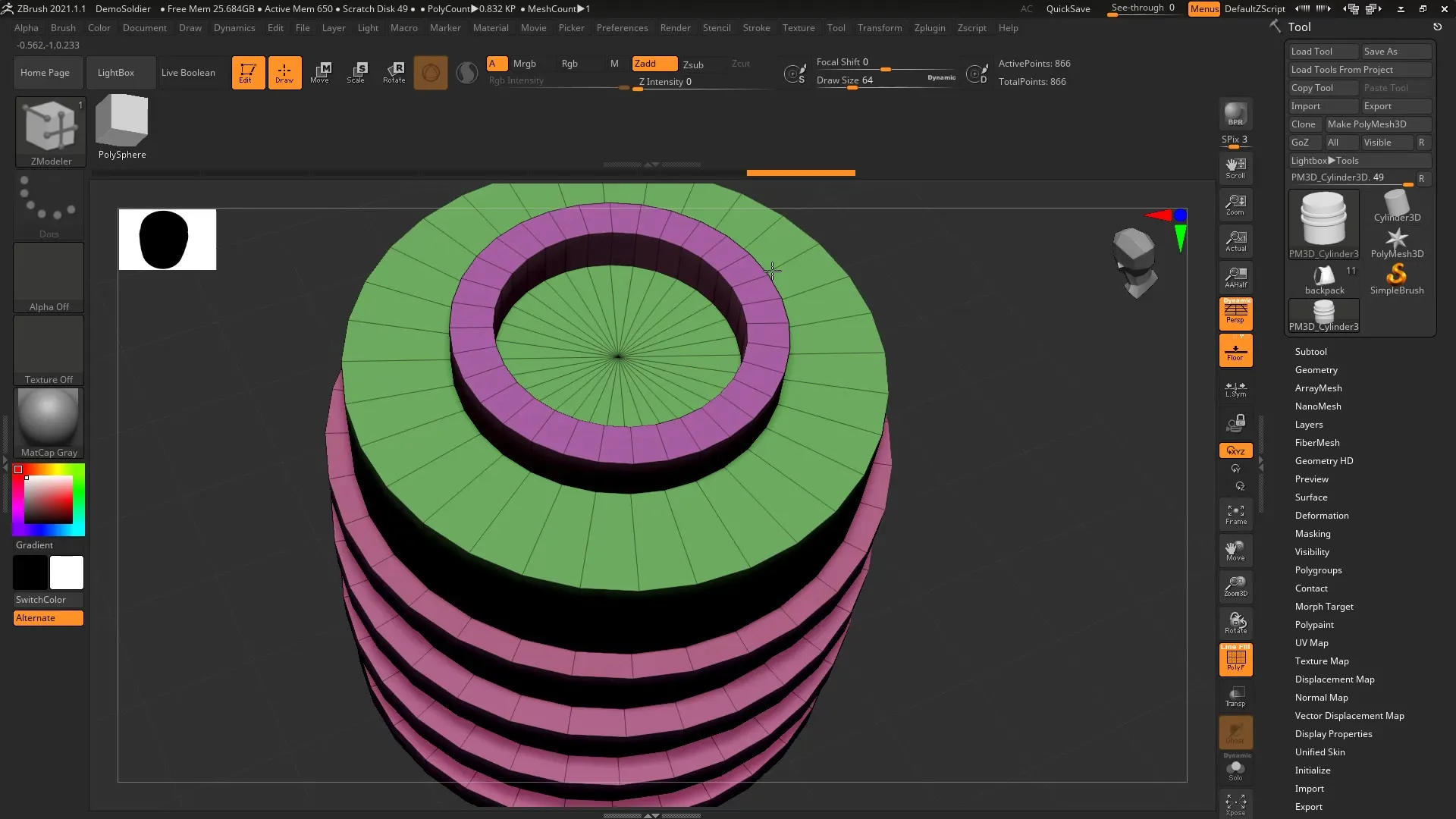Pick a color in the color picker square

coord(49,500)
